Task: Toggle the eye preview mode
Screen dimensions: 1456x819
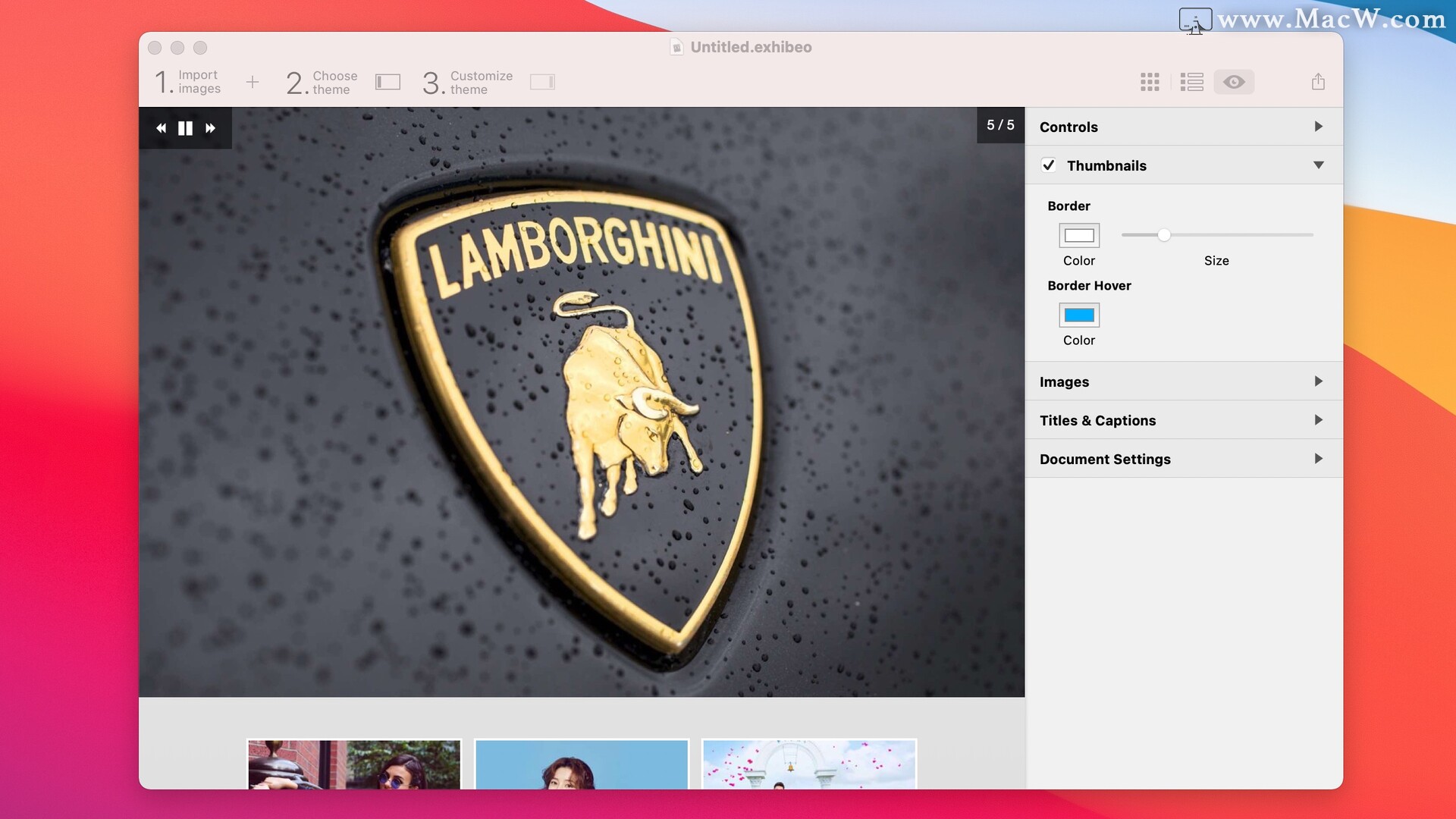Action: 1234,82
